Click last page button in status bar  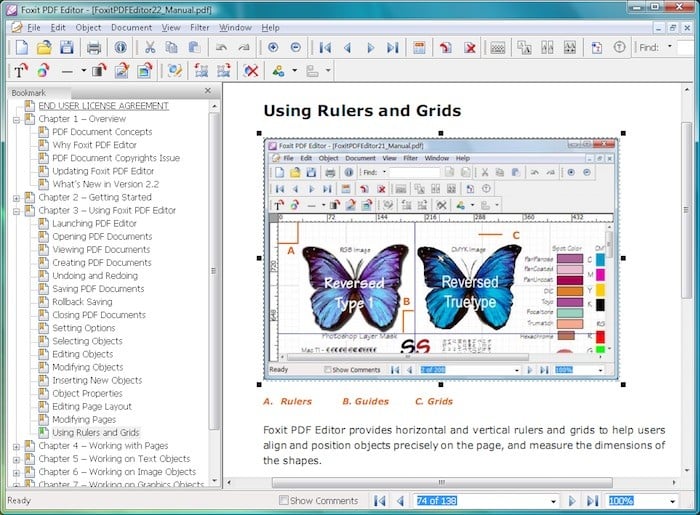(592, 501)
